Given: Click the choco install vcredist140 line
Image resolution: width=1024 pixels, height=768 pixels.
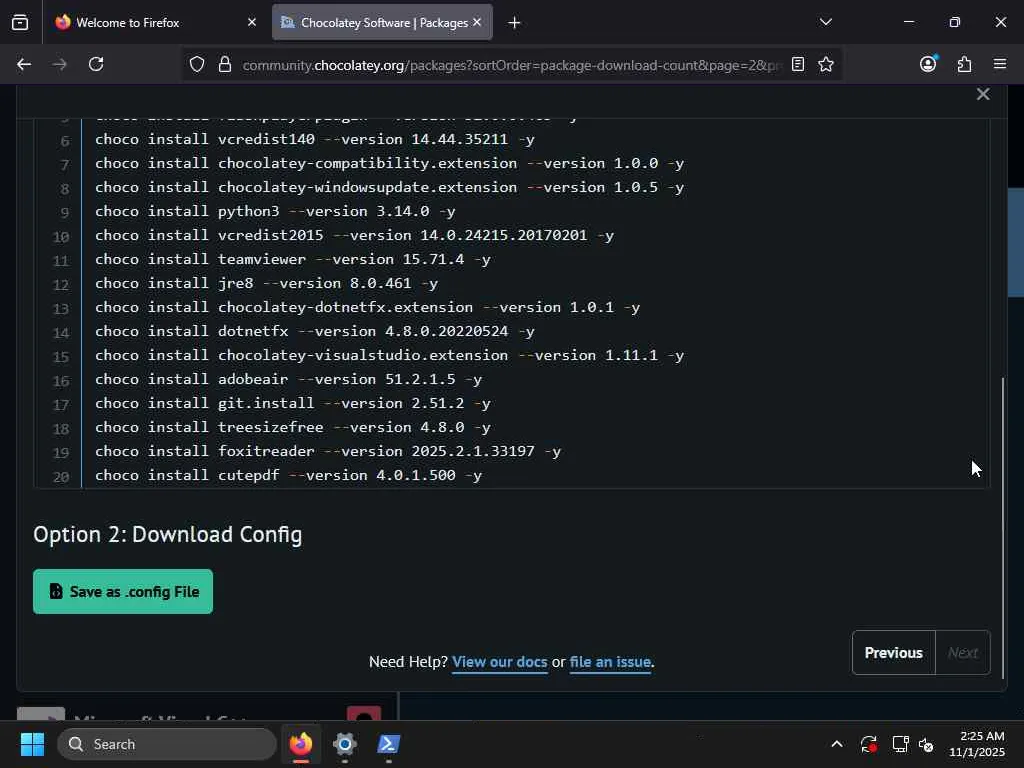Looking at the screenshot, I should point(315,139).
